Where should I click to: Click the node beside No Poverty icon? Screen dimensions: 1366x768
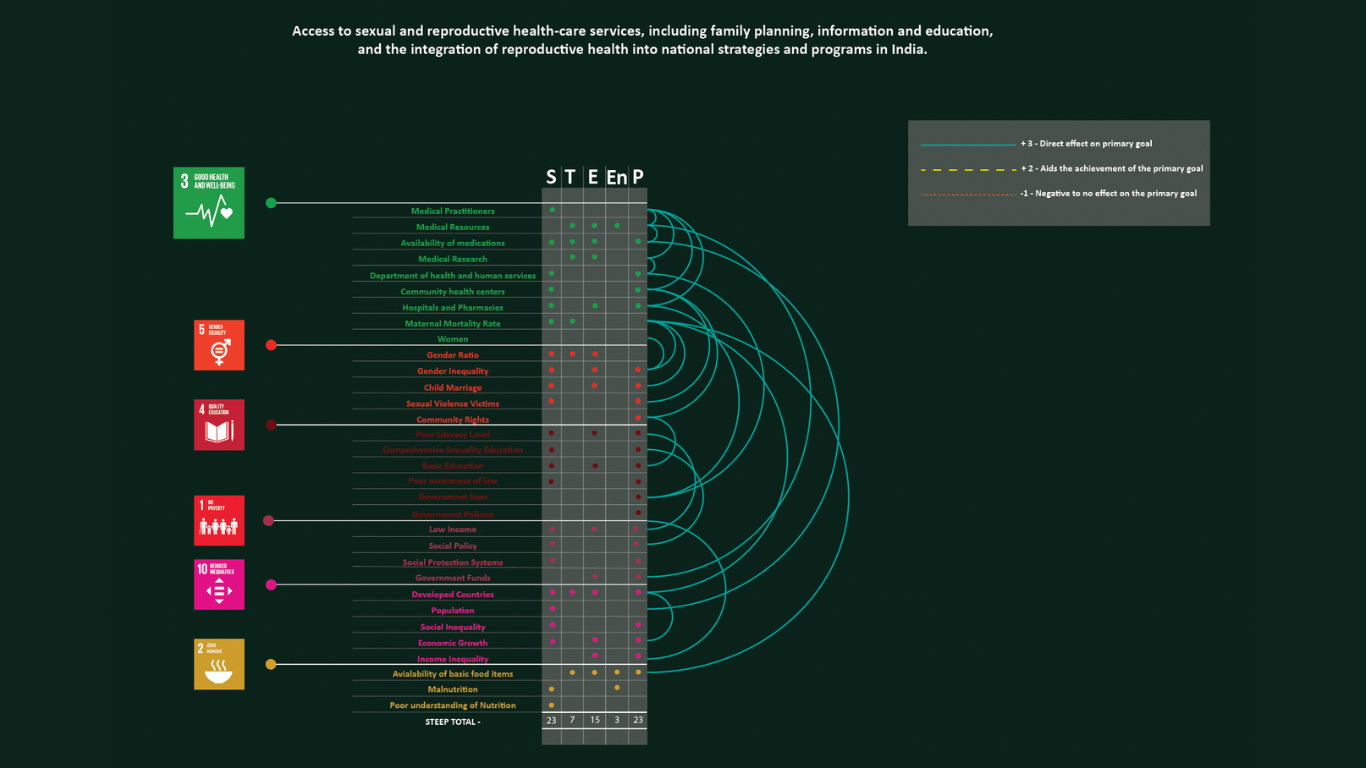click(268, 520)
